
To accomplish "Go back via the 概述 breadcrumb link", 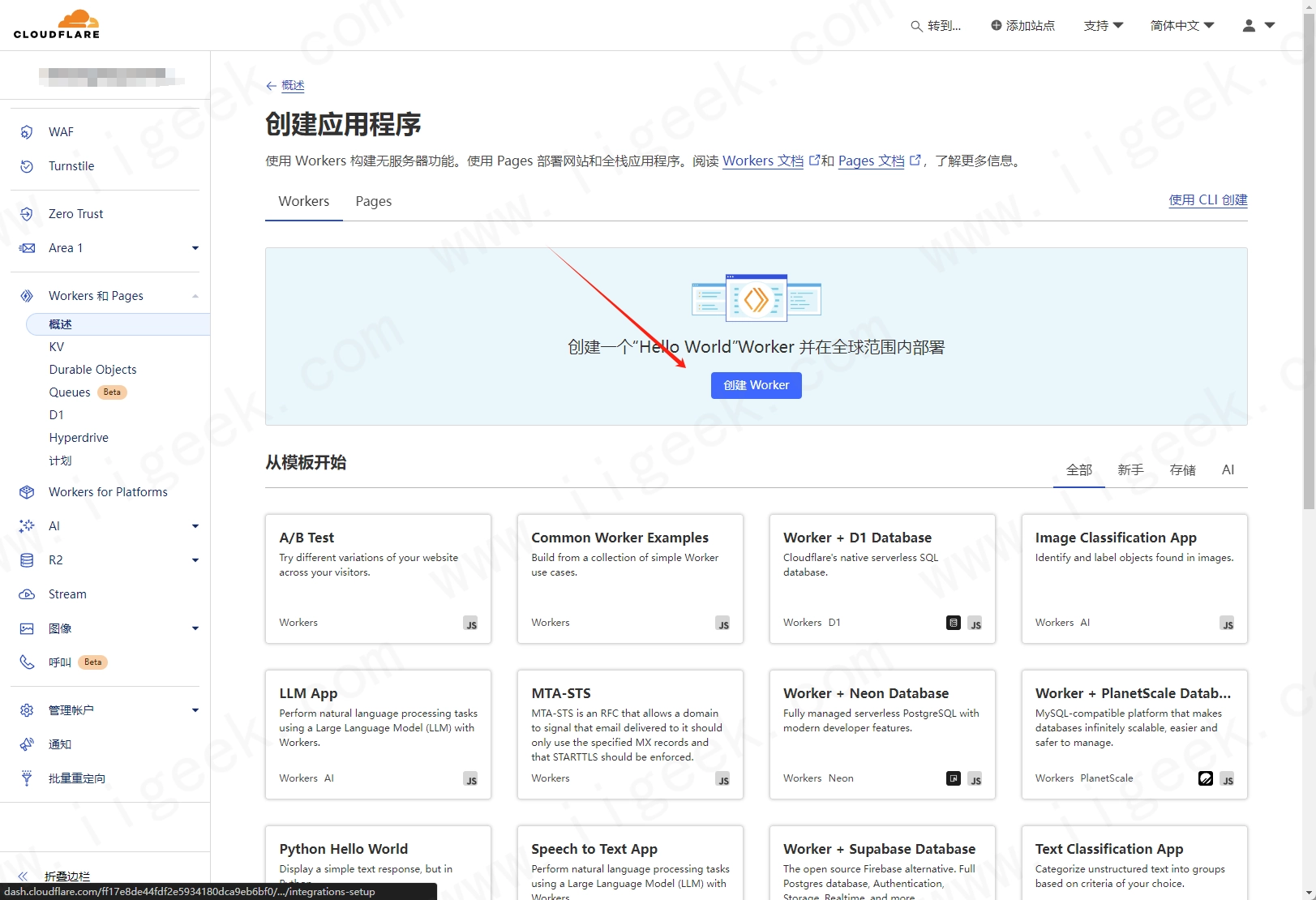I will pos(293,86).
